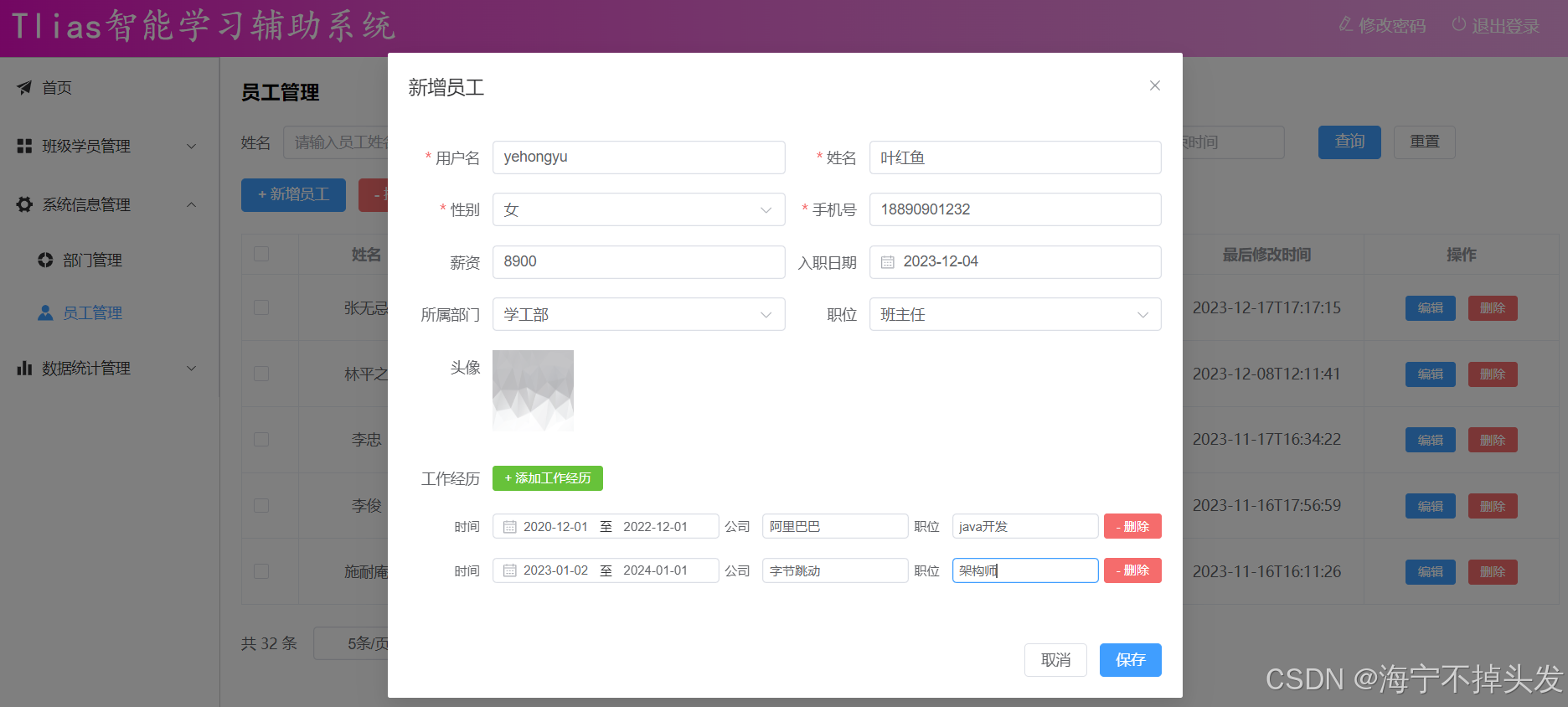The height and width of the screenshot is (707, 1568).
Task: Click the 职位 field containing 架构师
Action: [x=1025, y=570]
